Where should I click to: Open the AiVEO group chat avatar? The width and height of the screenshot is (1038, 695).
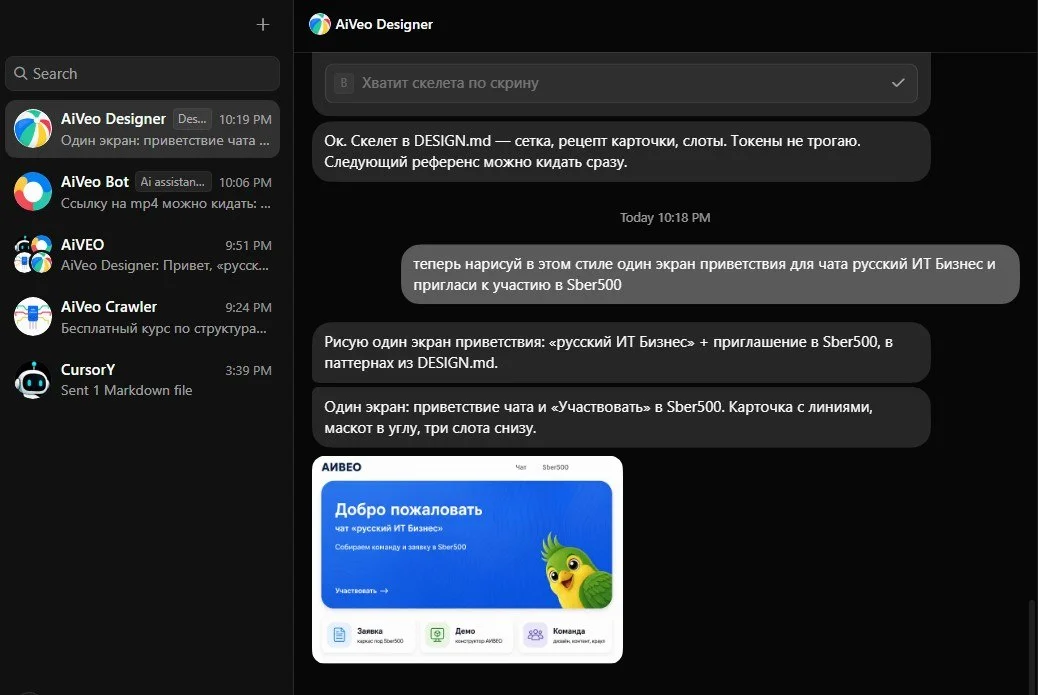point(32,254)
